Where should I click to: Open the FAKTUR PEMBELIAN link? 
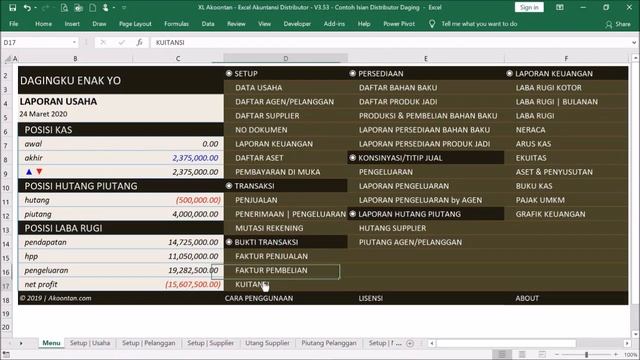tap(271, 270)
